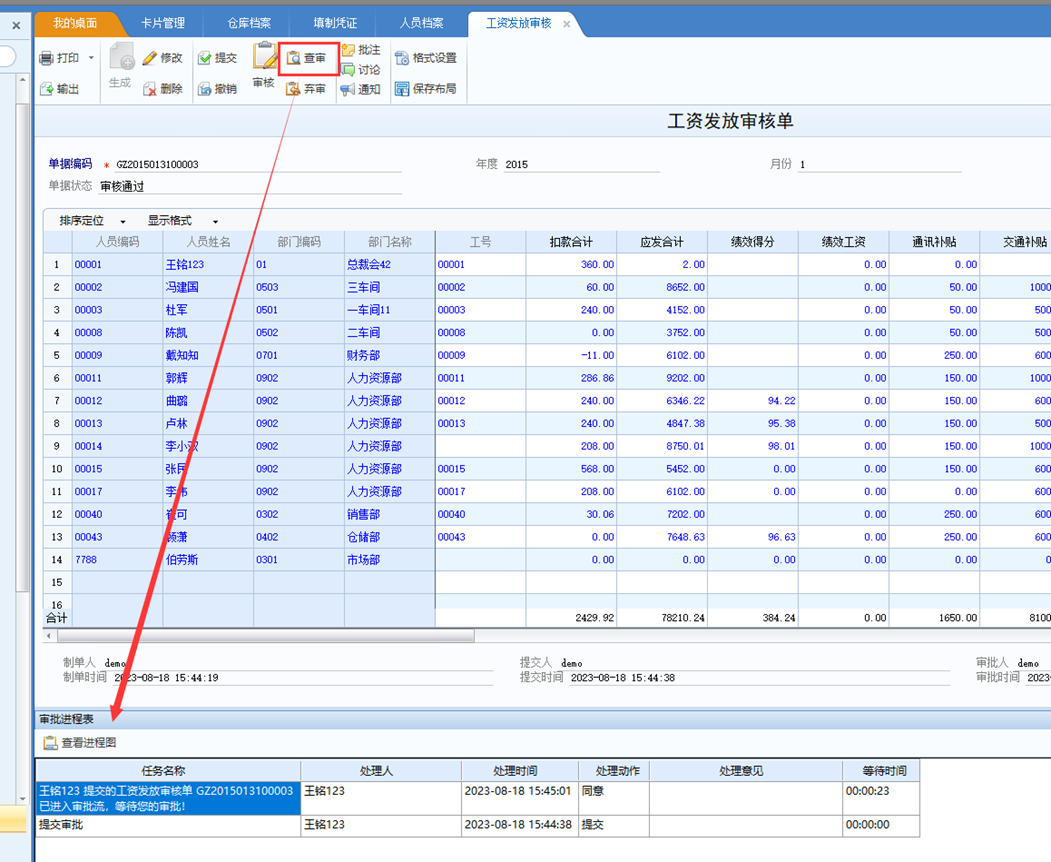Click the grid scrollbar left arrow

[x=50, y=635]
